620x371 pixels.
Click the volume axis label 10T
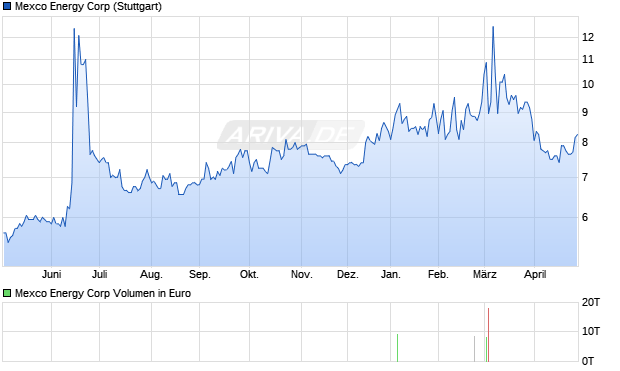[591, 331]
